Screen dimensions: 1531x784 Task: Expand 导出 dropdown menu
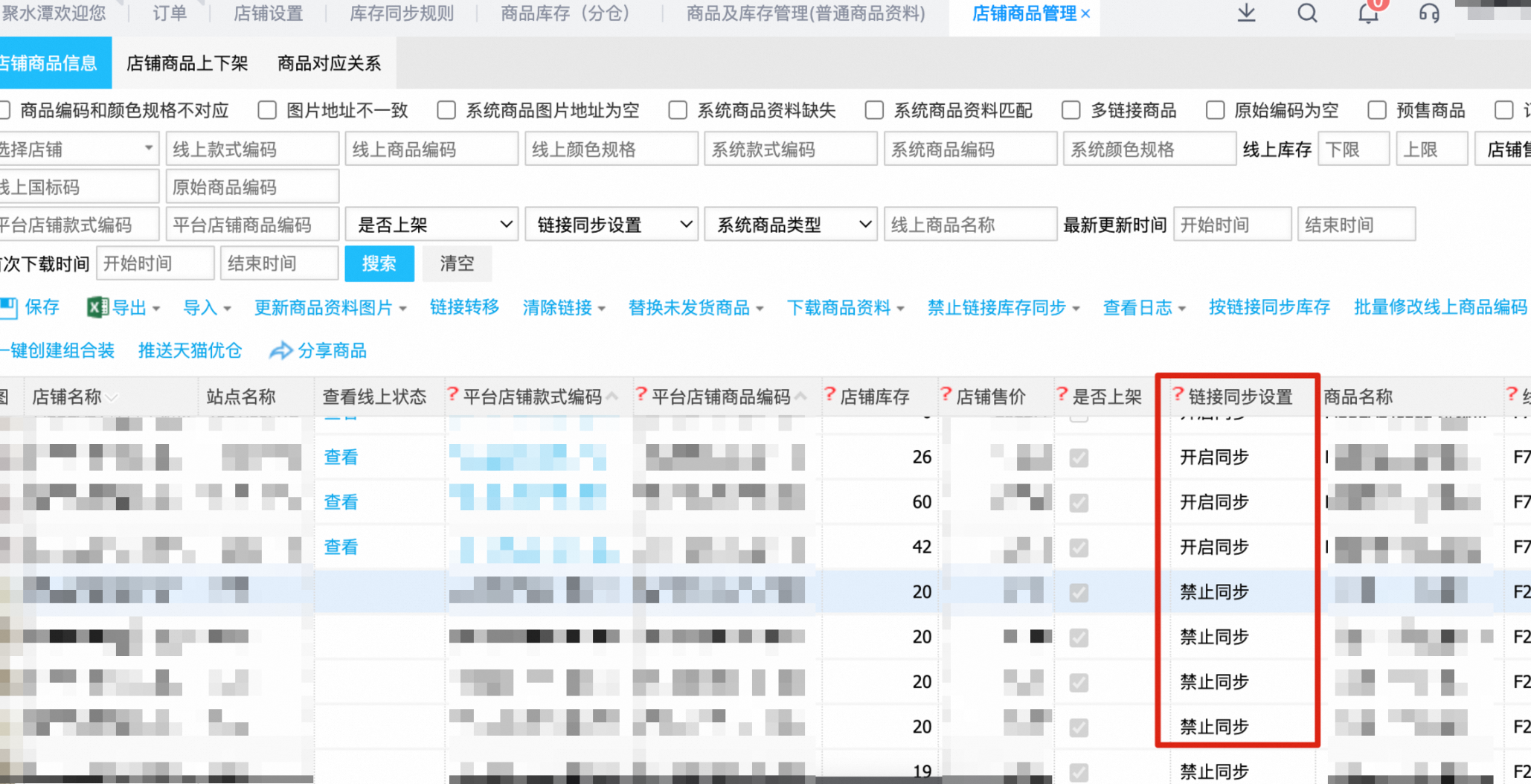click(156, 308)
